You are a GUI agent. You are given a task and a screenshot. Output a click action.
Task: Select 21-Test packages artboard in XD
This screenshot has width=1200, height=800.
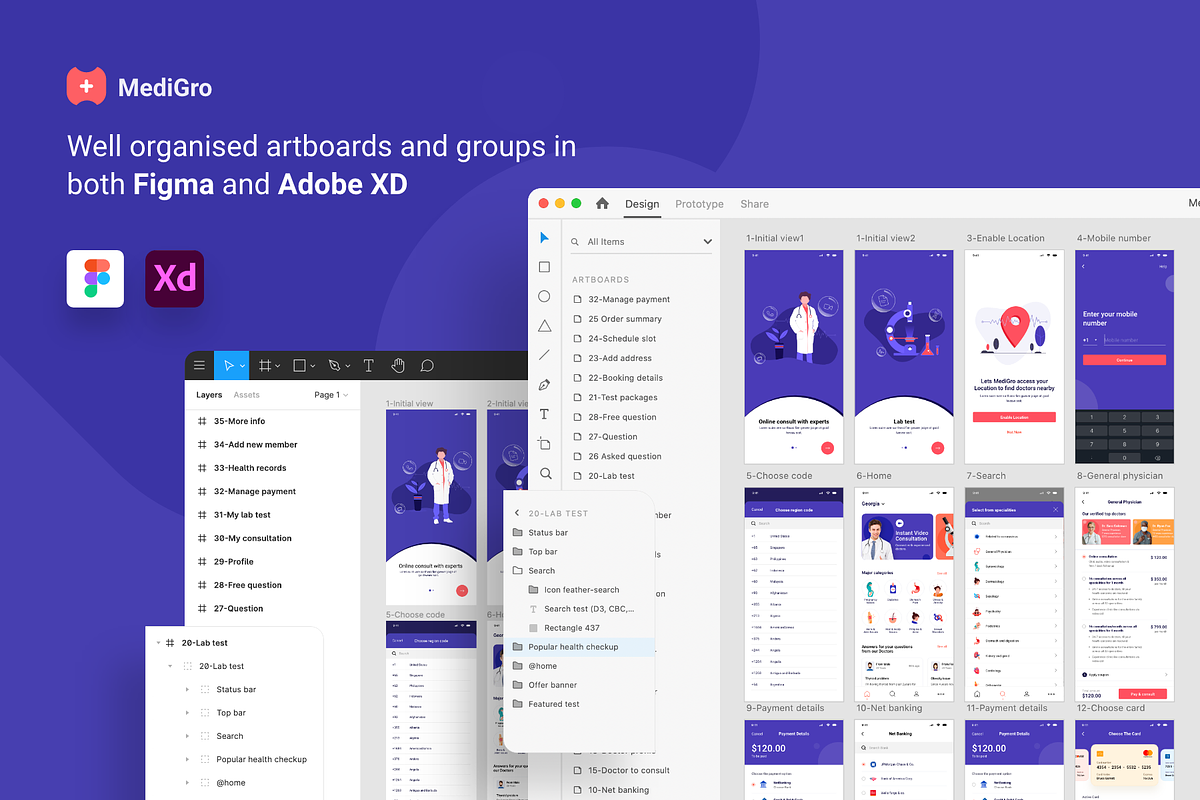coord(623,397)
